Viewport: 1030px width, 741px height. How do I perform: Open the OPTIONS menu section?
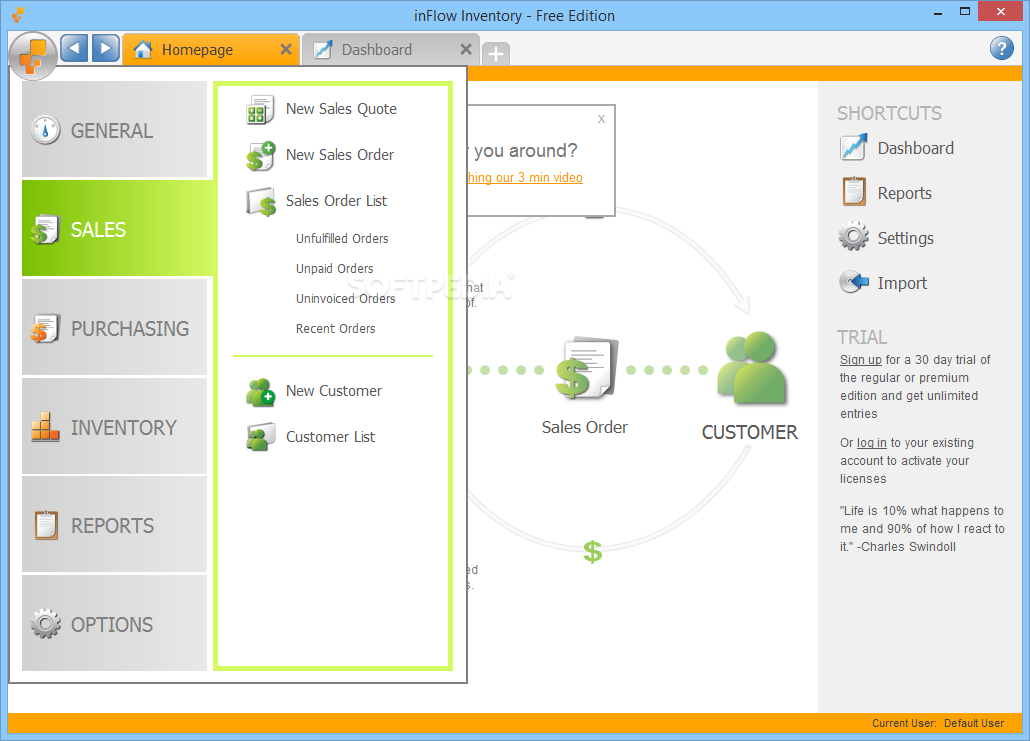click(114, 623)
